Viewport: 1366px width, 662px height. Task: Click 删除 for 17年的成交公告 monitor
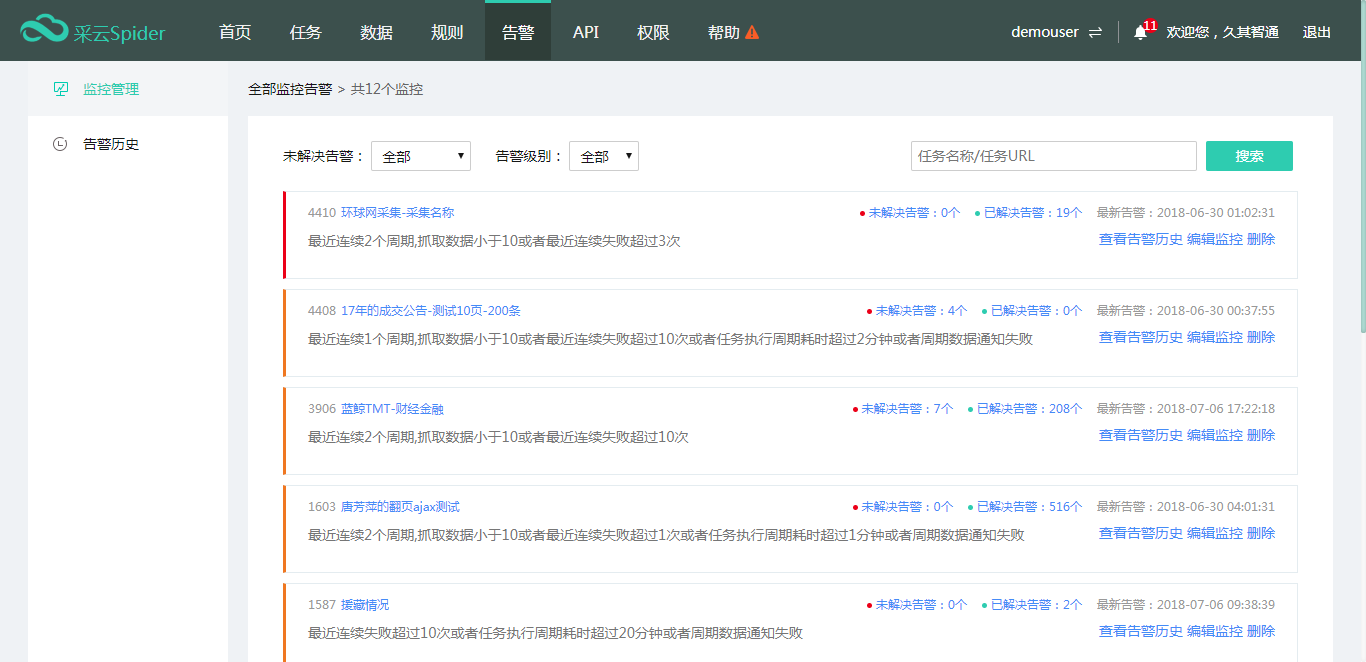point(1261,337)
